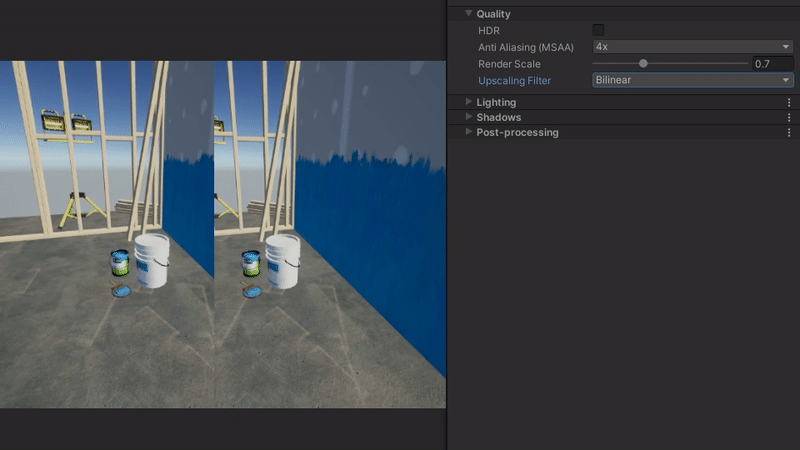Click the white bucket in the right view
This screenshot has height=450, width=800.
(x=283, y=261)
